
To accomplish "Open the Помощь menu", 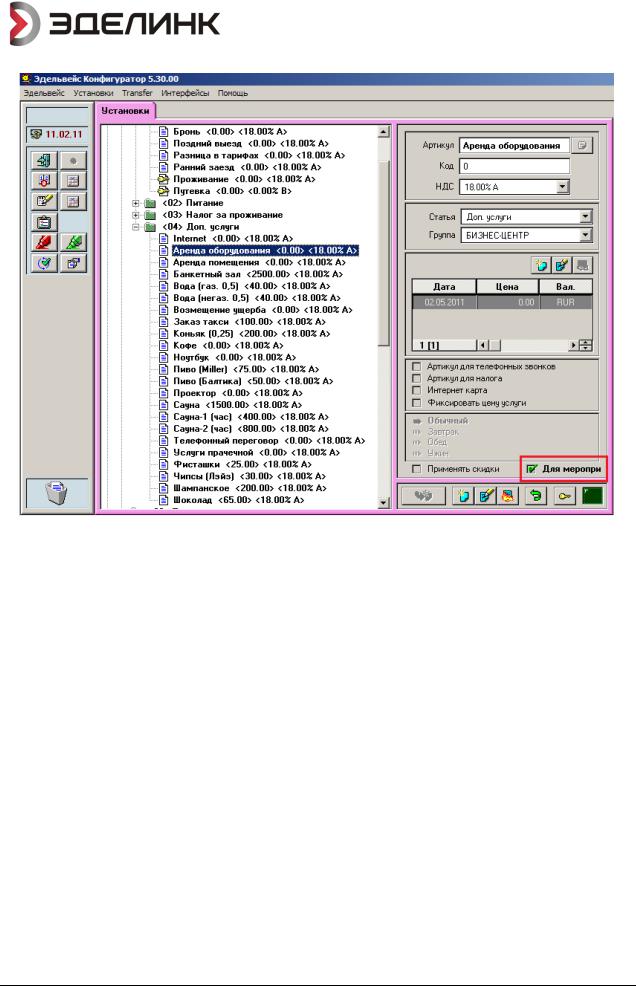I will 233,93.
